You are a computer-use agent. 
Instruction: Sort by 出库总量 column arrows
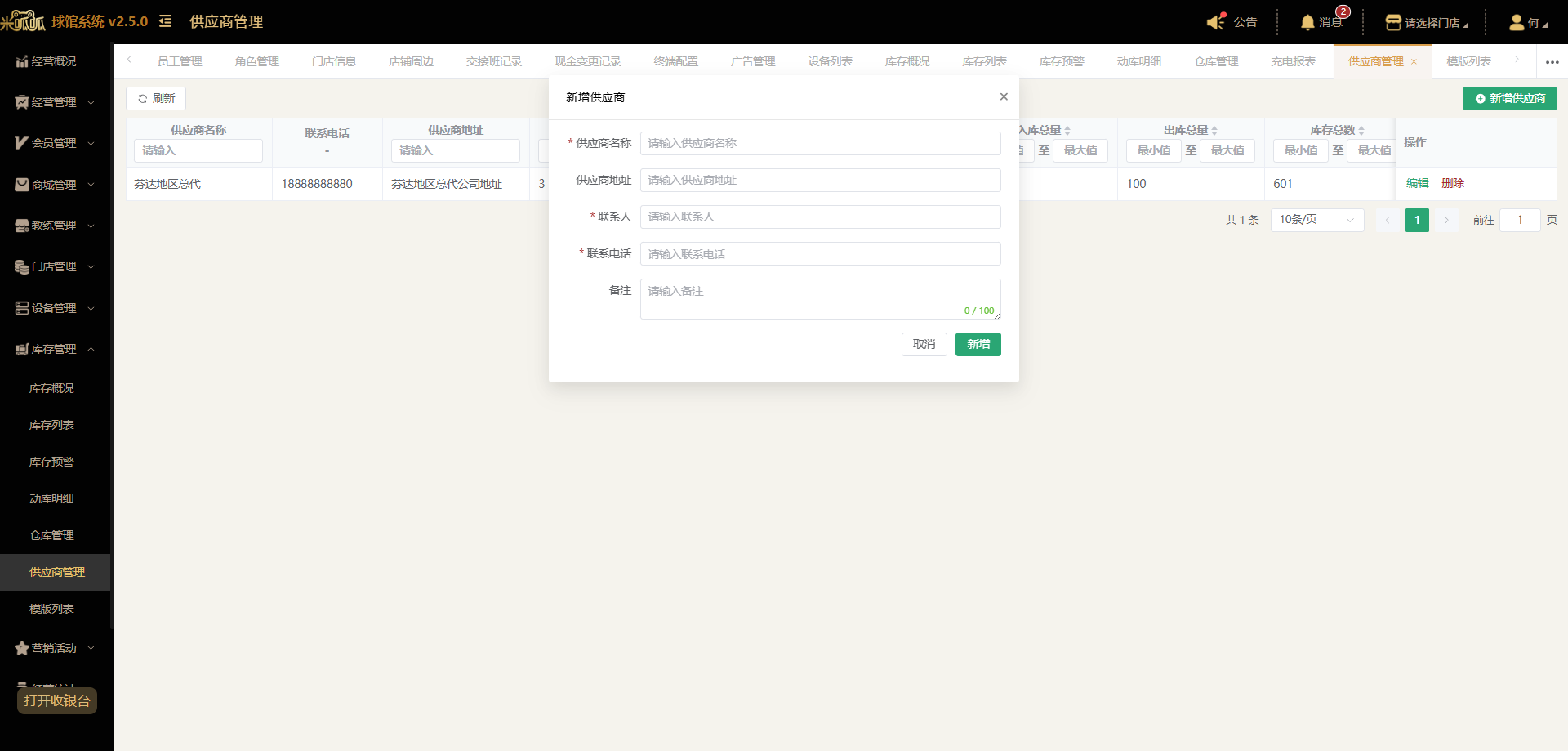[x=1214, y=131]
